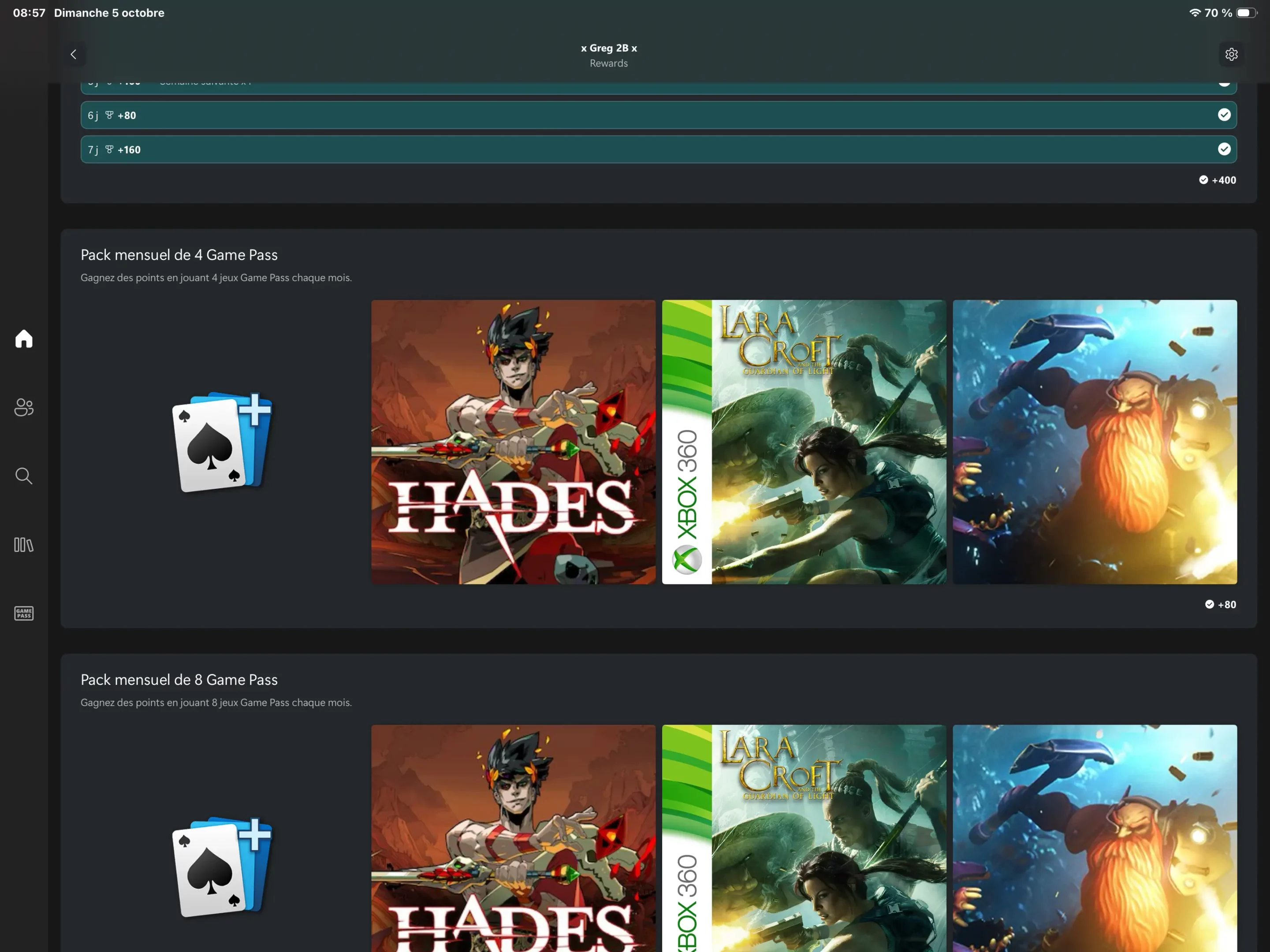
Task: Open the bearded dwarf game cover in 4-game pack
Action: pos(1094,442)
